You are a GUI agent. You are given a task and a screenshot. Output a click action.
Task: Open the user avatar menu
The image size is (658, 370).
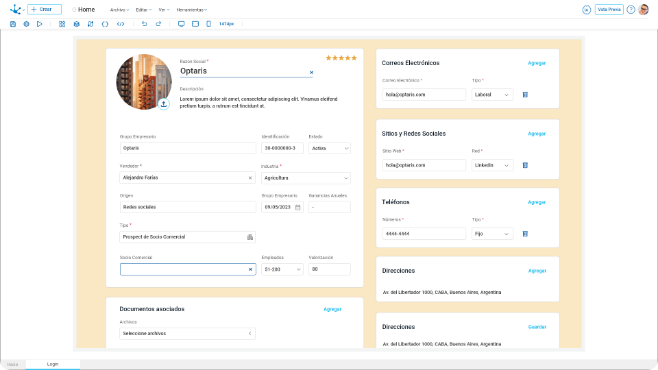coord(643,9)
